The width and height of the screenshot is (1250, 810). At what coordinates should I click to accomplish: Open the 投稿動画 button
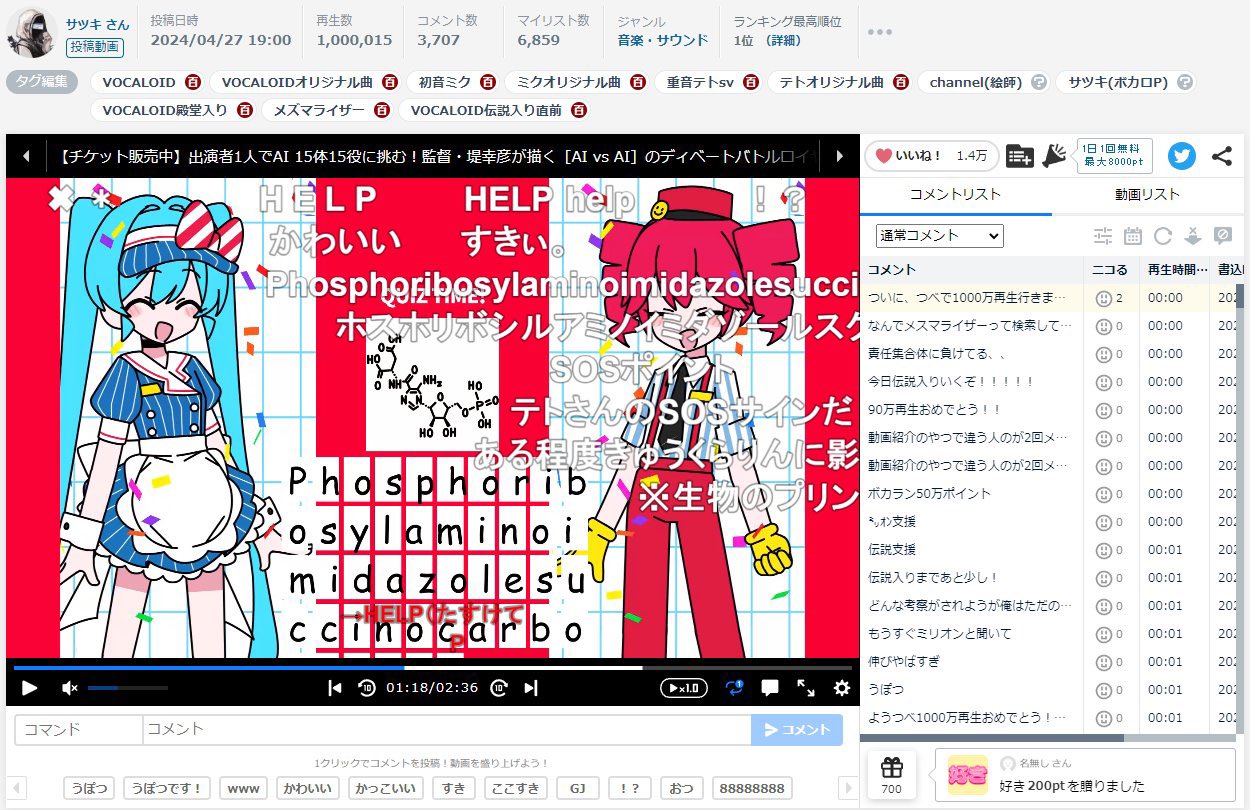95,47
